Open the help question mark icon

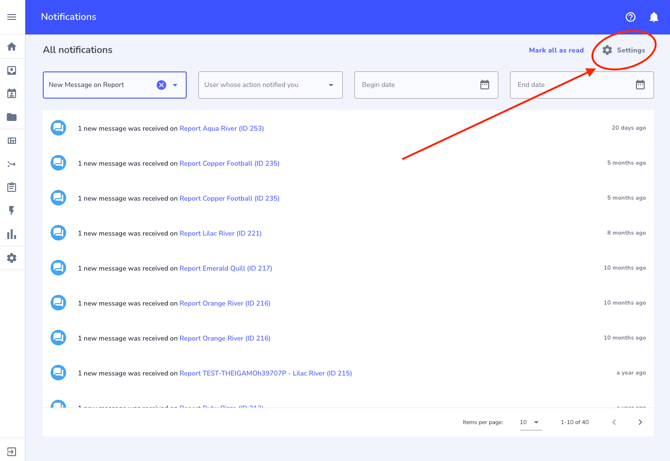pyautogui.click(x=630, y=17)
